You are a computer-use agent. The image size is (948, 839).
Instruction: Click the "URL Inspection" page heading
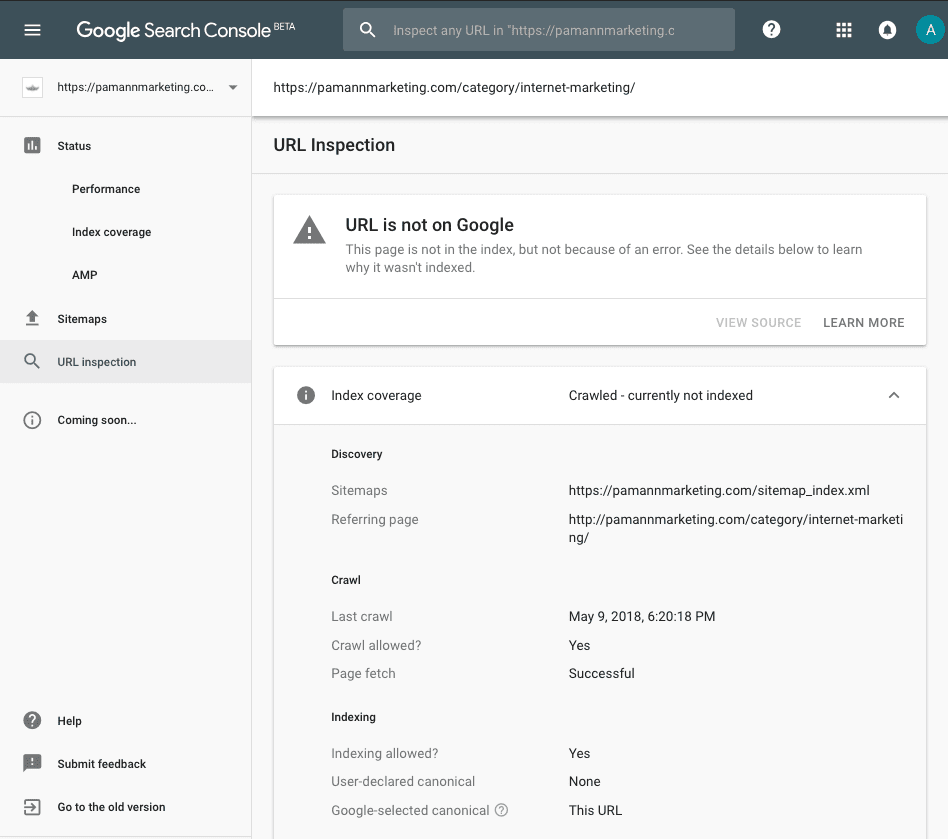coord(334,145)
